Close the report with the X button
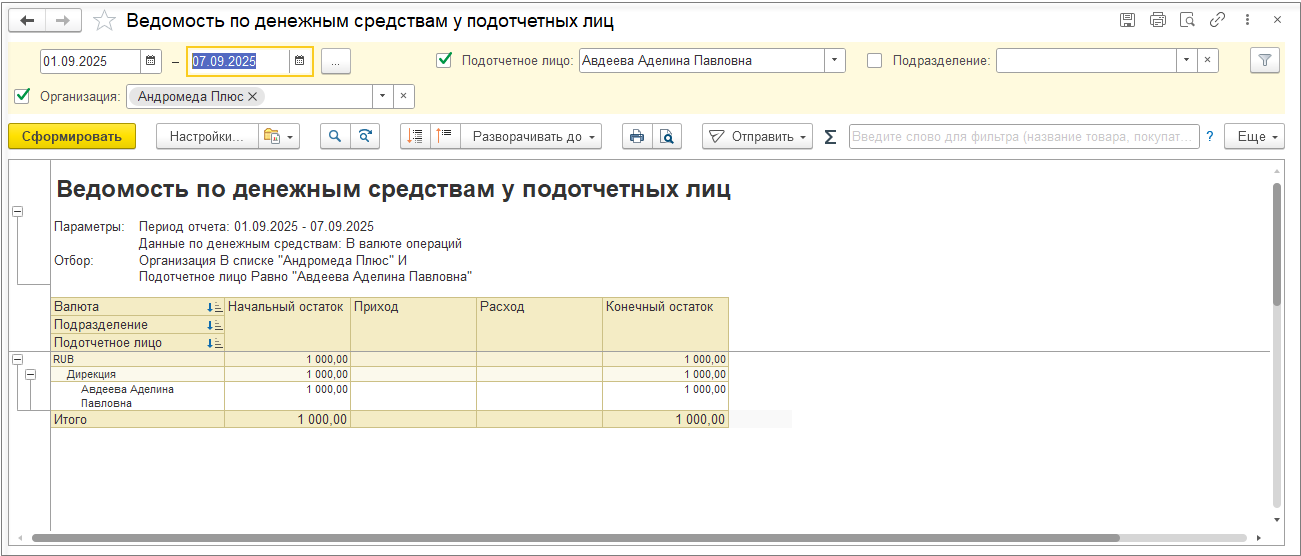The height and width of the screenshot is (556, 1301). 1277,20
